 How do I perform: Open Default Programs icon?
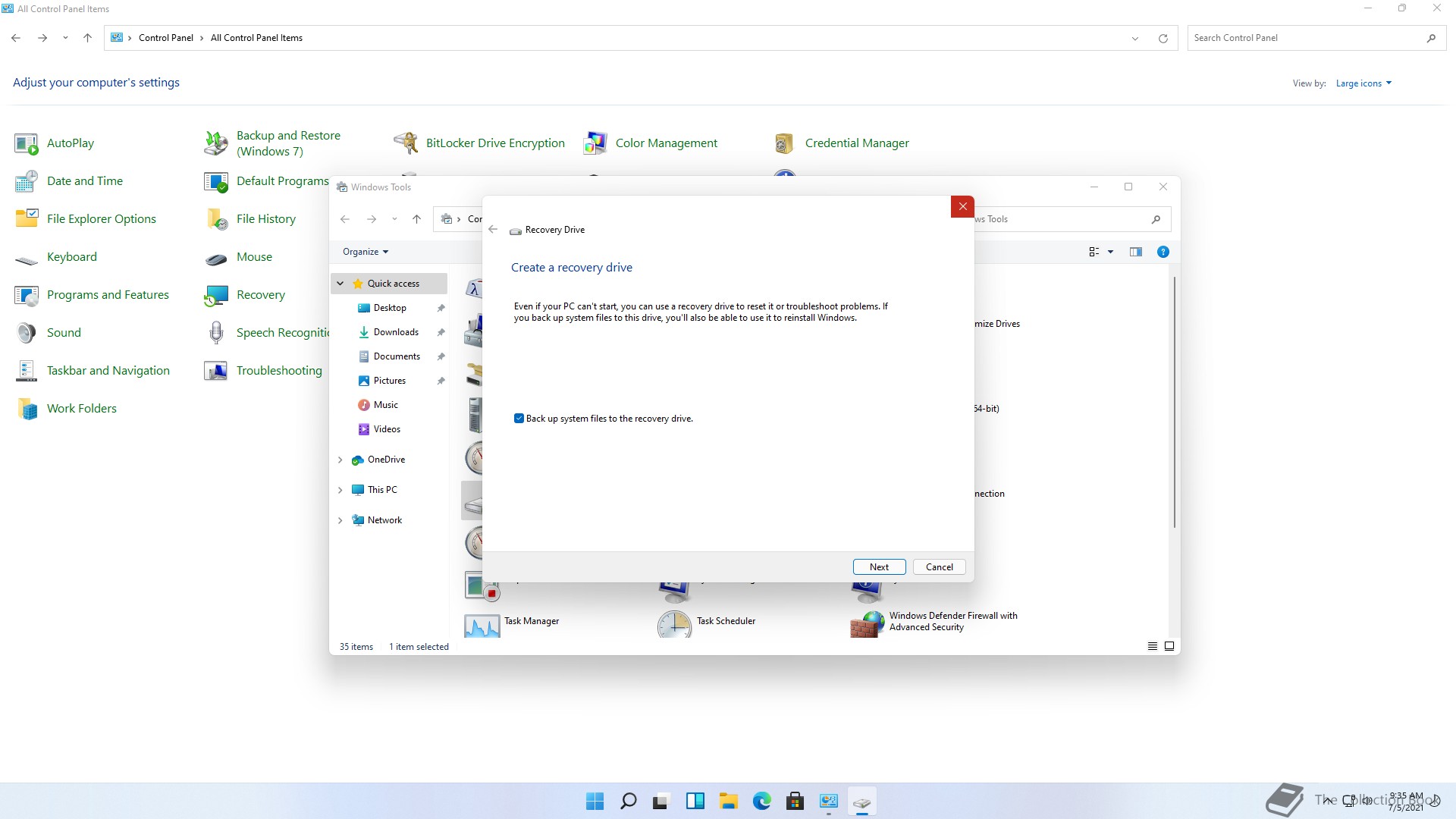pyautogui.click(x=216, y=181)
